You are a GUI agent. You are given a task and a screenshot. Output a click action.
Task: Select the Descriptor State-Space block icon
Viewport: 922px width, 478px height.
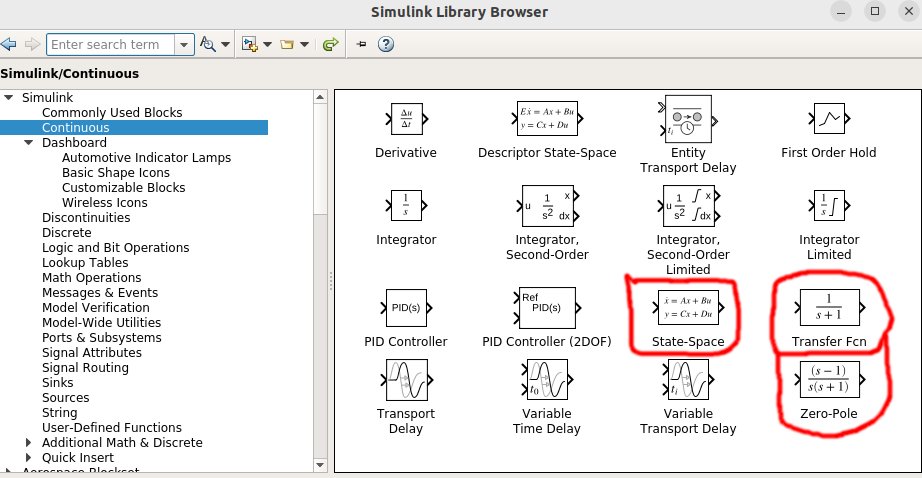click(547, 119)
